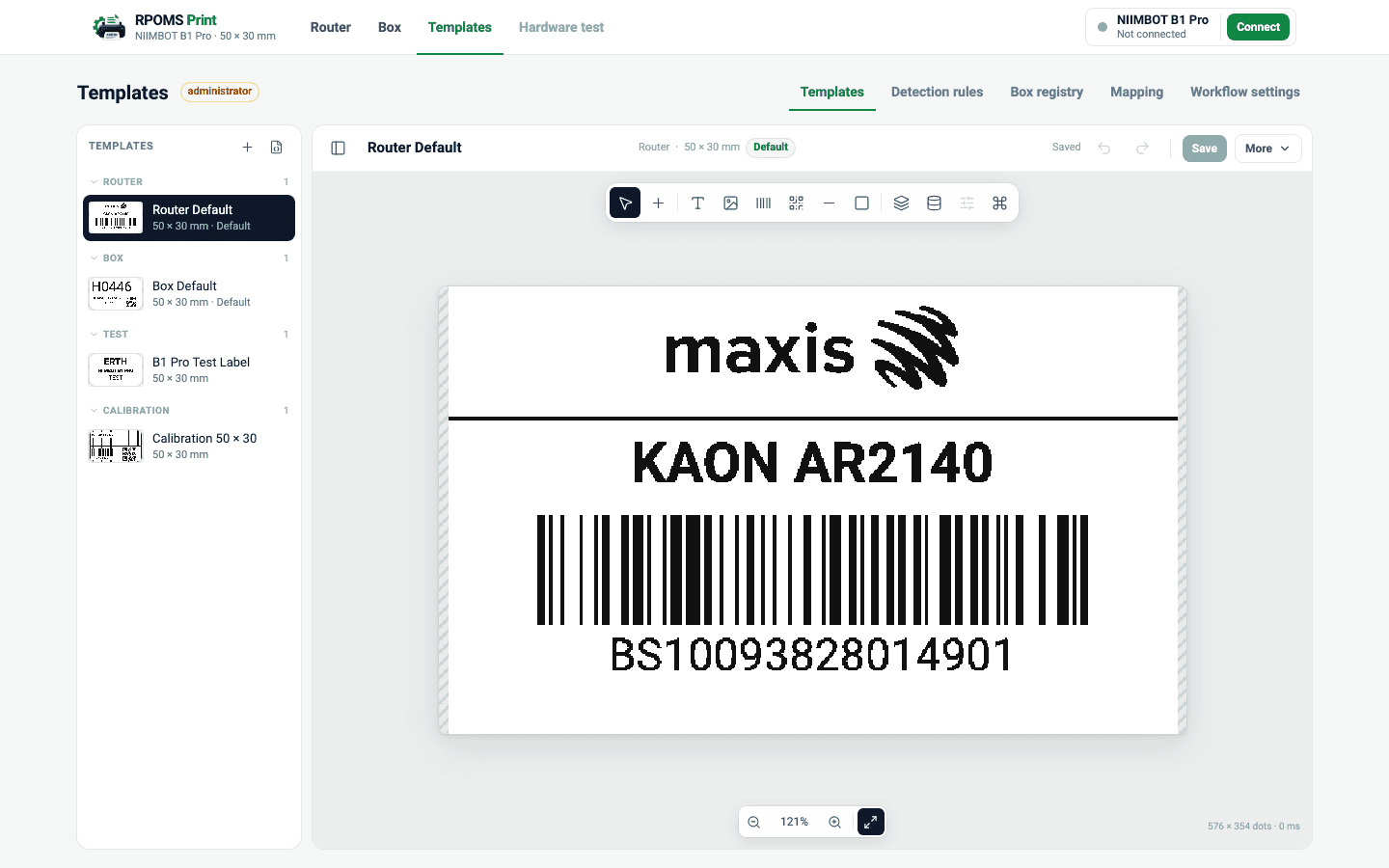This screenshot has height=868, width=1389.
Task: Open the More dropdown menu
Action: (1267, 149)
